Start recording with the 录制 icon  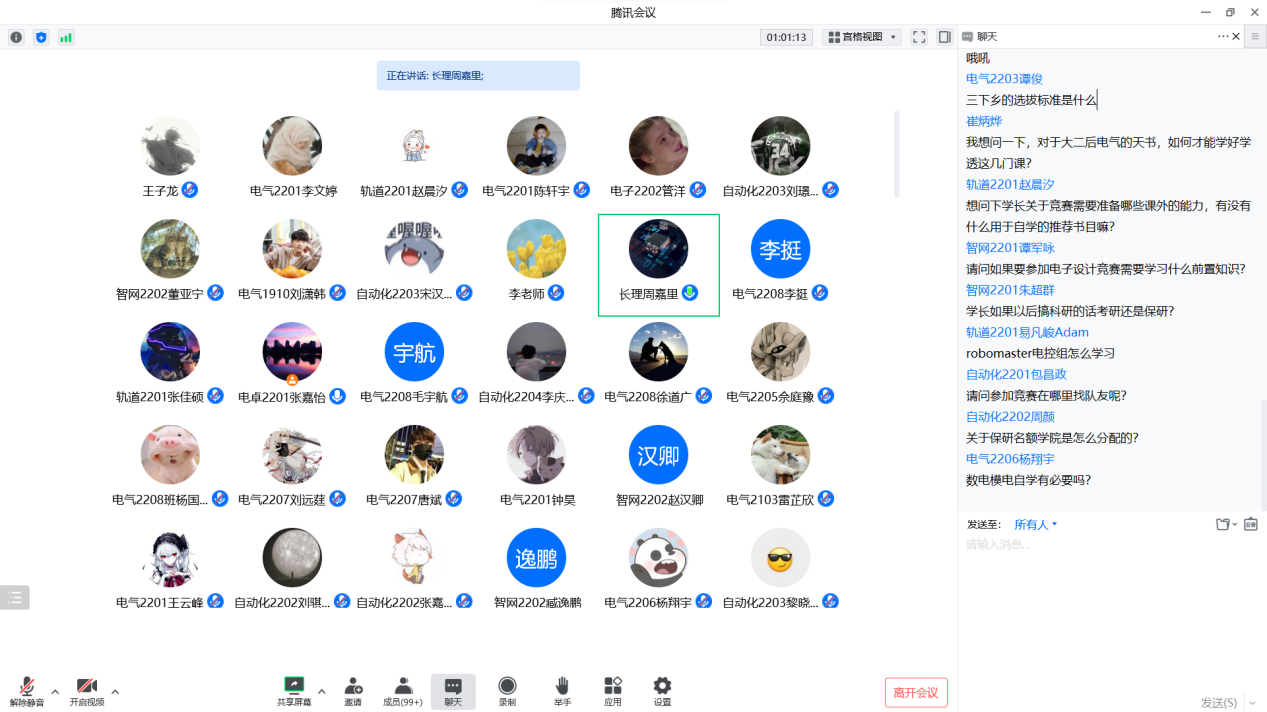tap(507, 686)
